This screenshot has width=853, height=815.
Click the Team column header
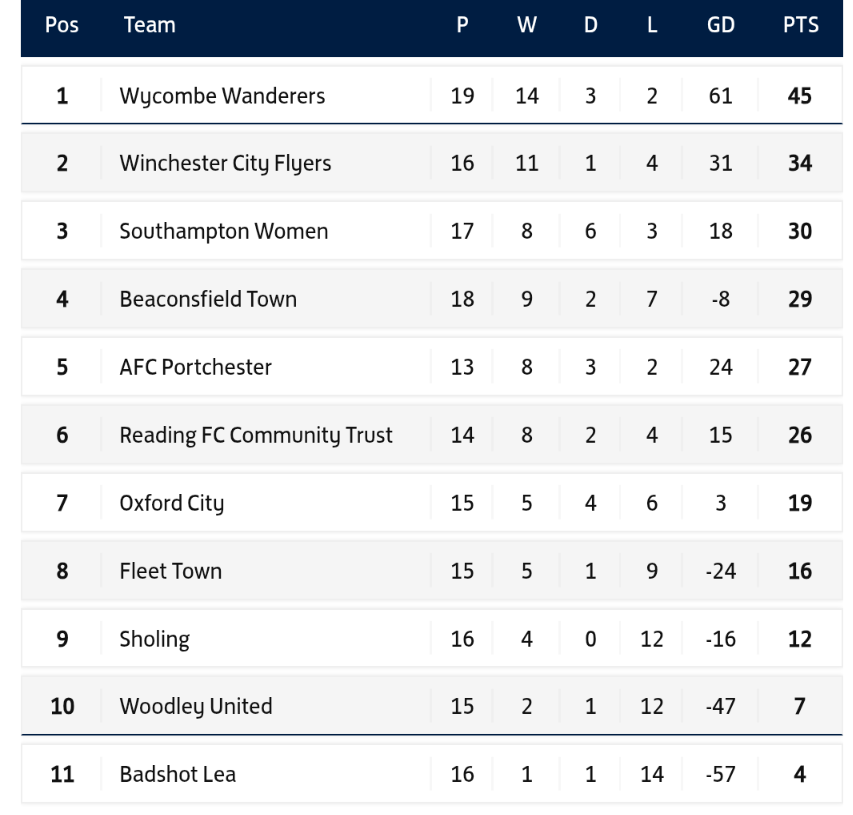(149, 26)
